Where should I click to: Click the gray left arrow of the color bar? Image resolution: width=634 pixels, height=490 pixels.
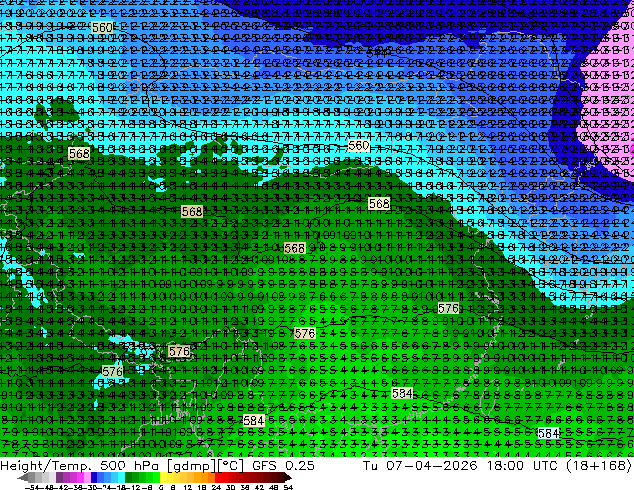tap(23, 477)
